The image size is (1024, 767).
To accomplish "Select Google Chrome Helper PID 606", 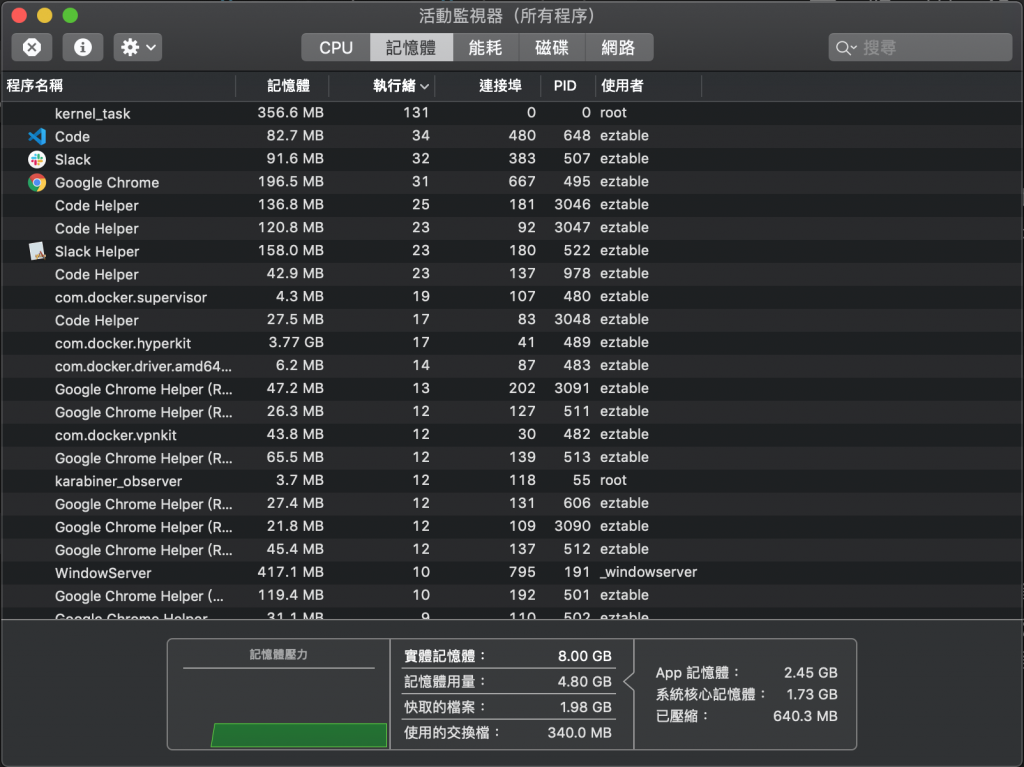I will [512, 504].
